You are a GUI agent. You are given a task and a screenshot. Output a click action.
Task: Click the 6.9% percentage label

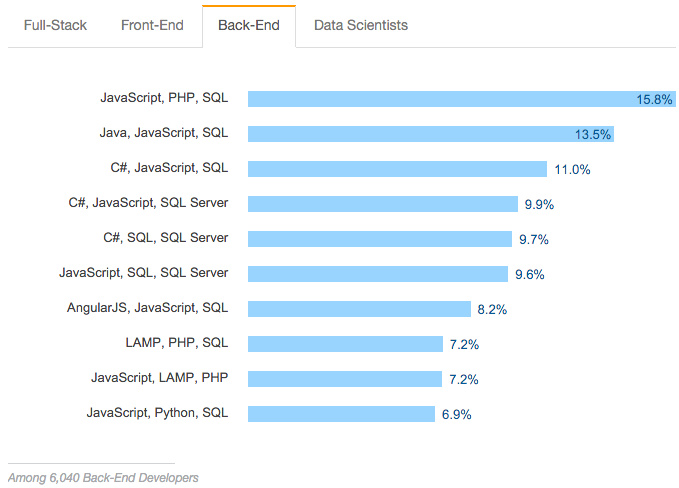(x=456, y=414)
